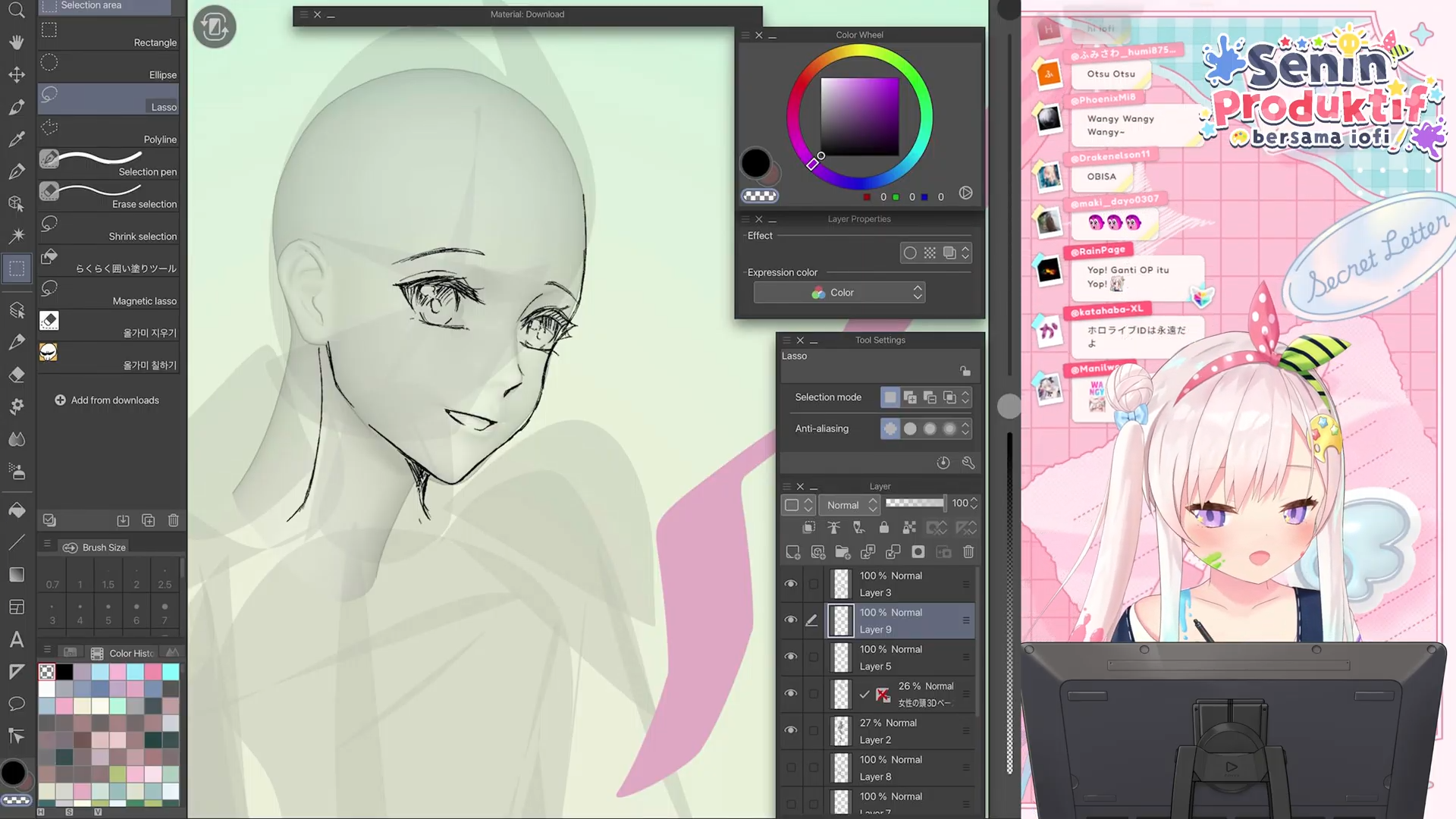Delete layer using trash icon in Layer panel
This screenshot has height=819, width=1456.
(x=968, y=552)
